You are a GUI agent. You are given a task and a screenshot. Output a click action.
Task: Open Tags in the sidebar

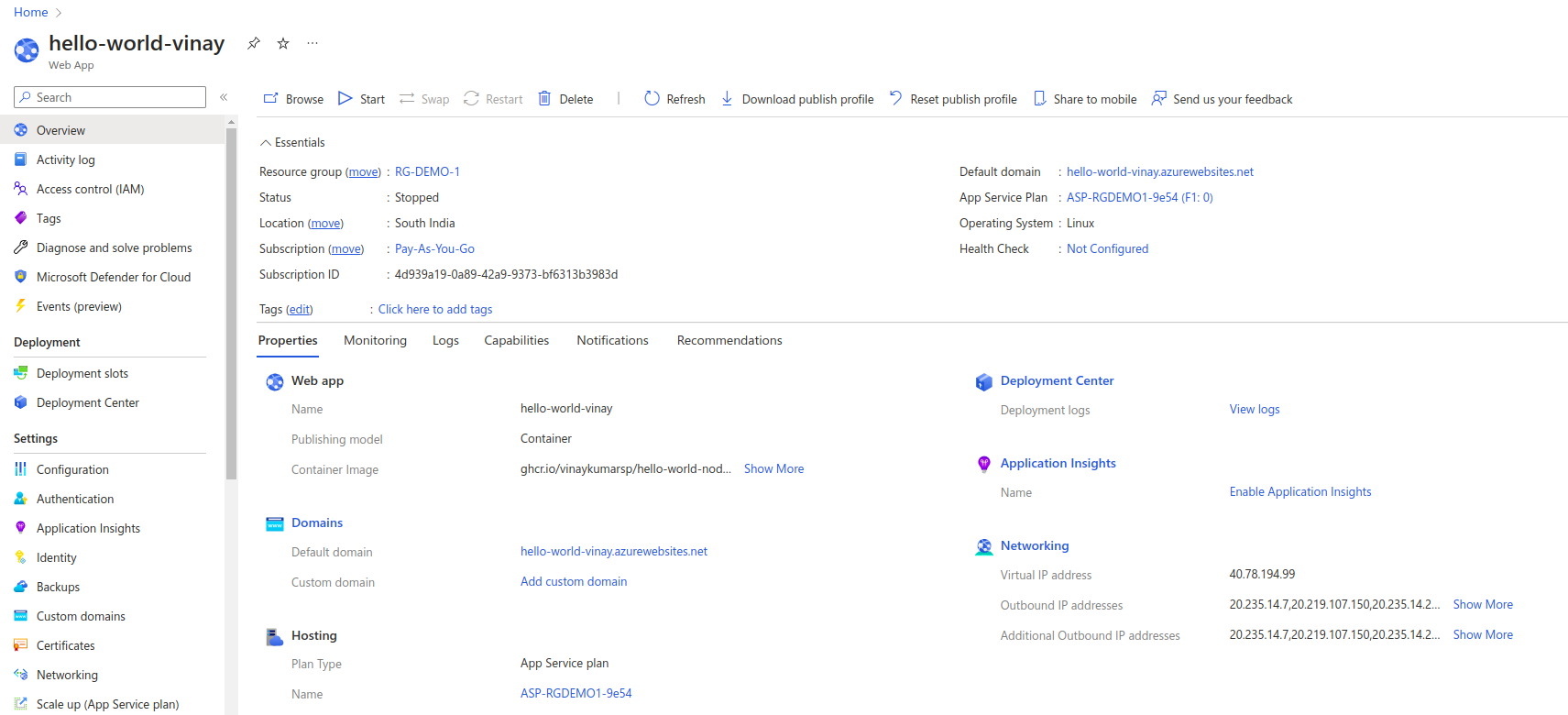(x=112, y=218)
